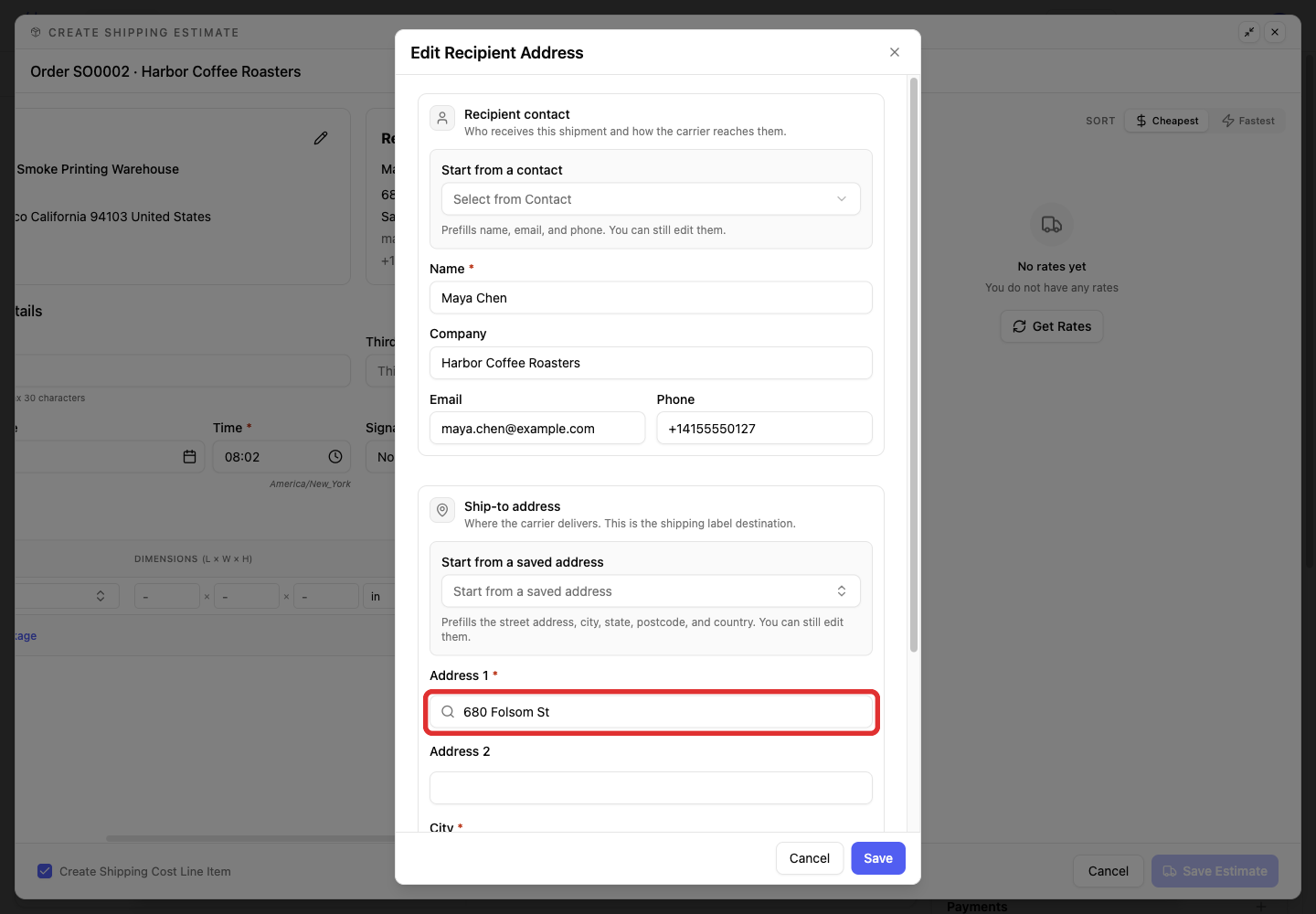Click the package icon beside Create Shipping Estimate
1316x914 pixels.
[36, 32]
